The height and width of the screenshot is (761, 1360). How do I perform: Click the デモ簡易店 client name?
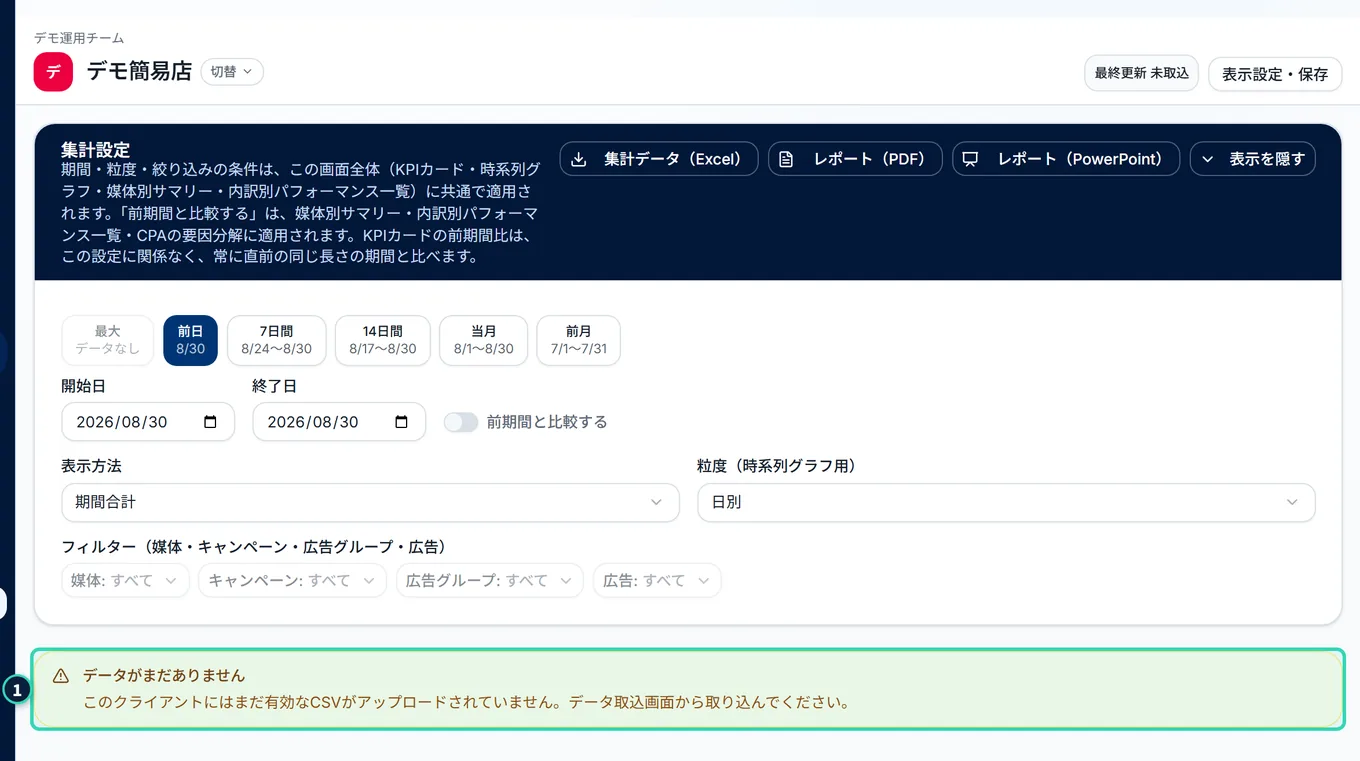pos(139,72)
